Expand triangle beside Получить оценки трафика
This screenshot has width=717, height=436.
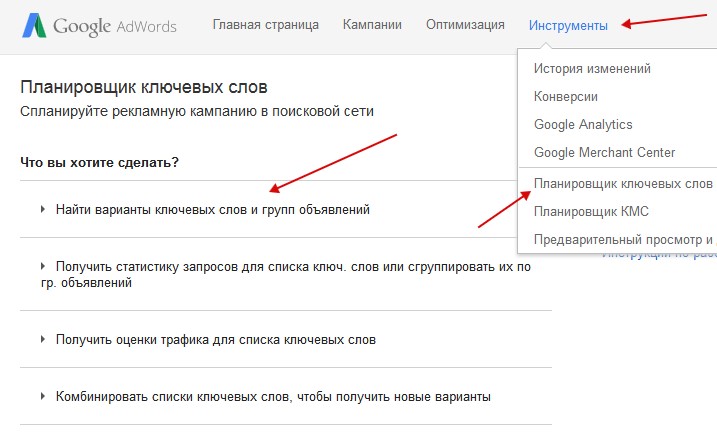click(x=43, y=339)
